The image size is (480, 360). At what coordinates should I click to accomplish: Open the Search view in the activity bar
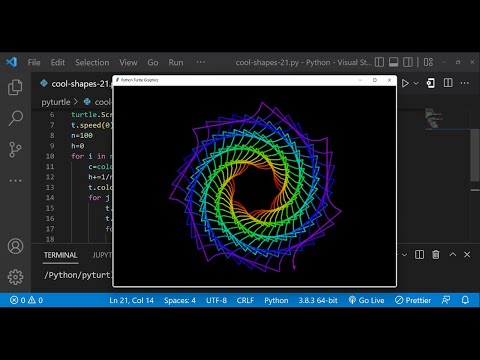[15, 118]
